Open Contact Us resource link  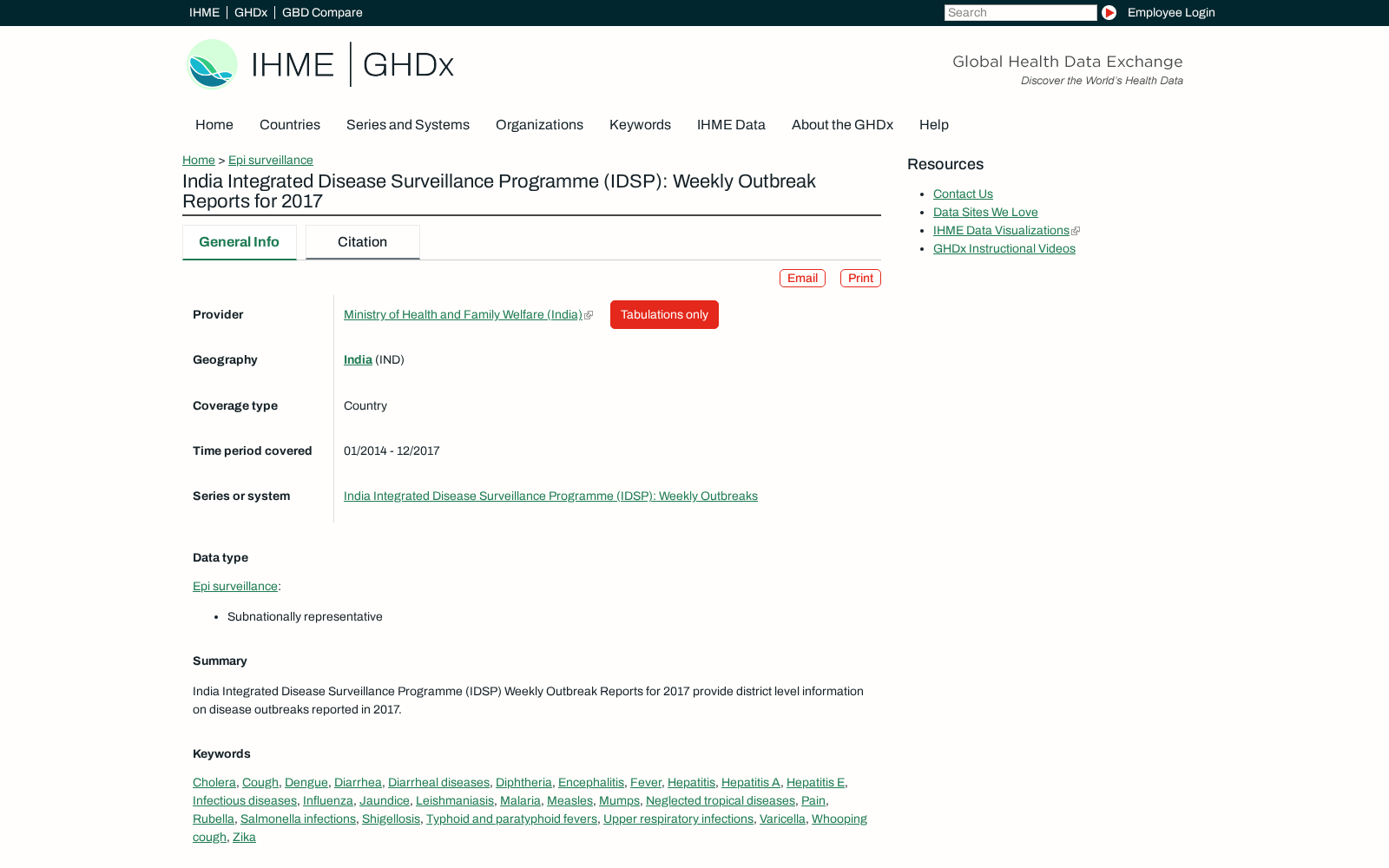tap(963, 194)
